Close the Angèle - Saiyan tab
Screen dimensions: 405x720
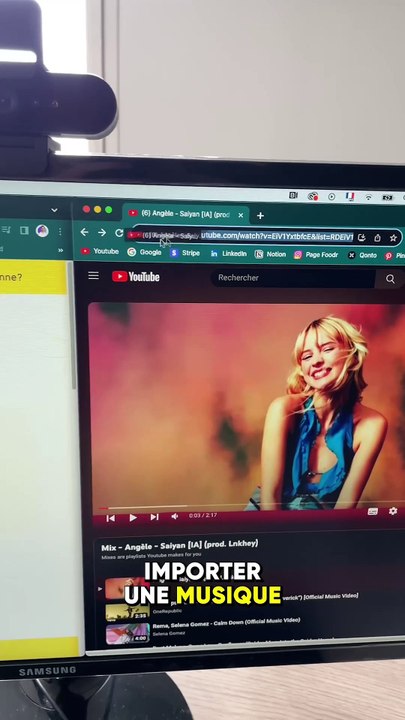pos(240,215)
